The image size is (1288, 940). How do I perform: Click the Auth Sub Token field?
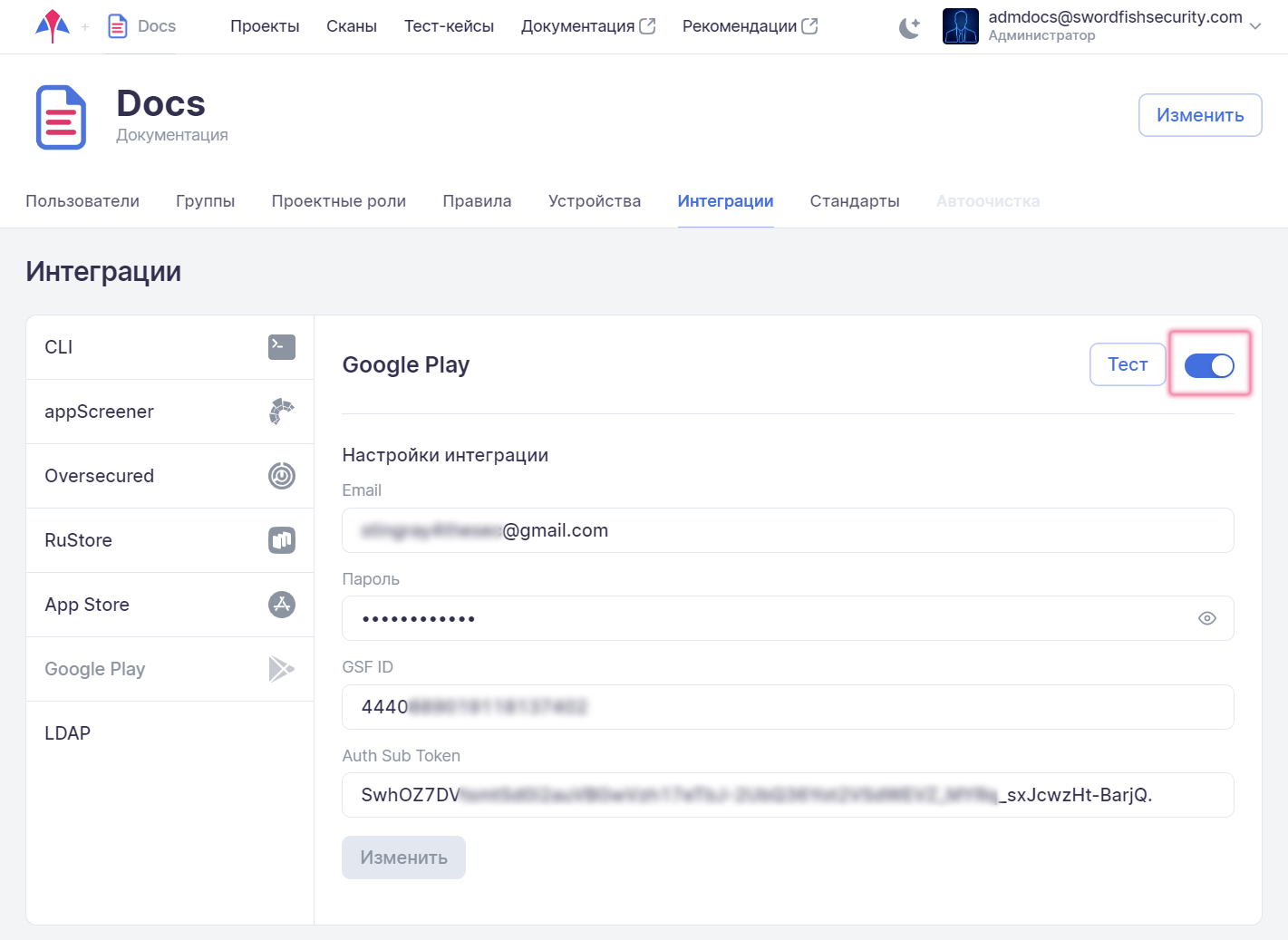[x=788, y=795]
